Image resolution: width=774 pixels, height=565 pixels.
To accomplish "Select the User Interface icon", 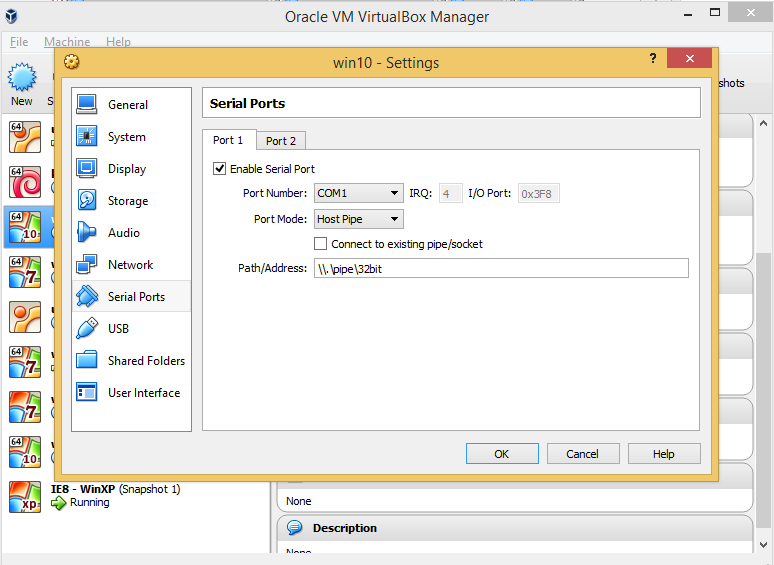I will click(87, 392).
